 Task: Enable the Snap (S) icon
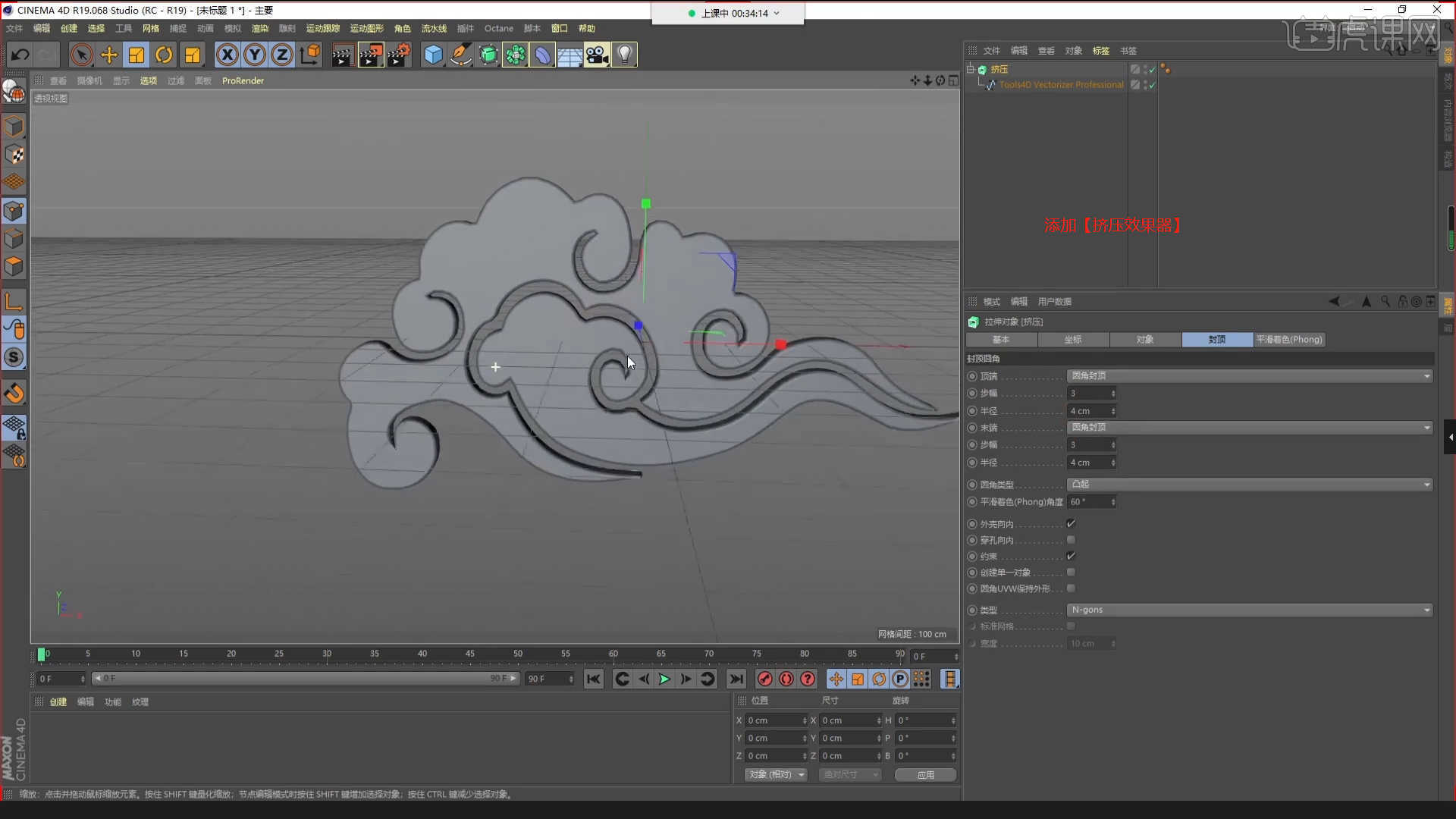pyautogui.click(x=14, y=357)
